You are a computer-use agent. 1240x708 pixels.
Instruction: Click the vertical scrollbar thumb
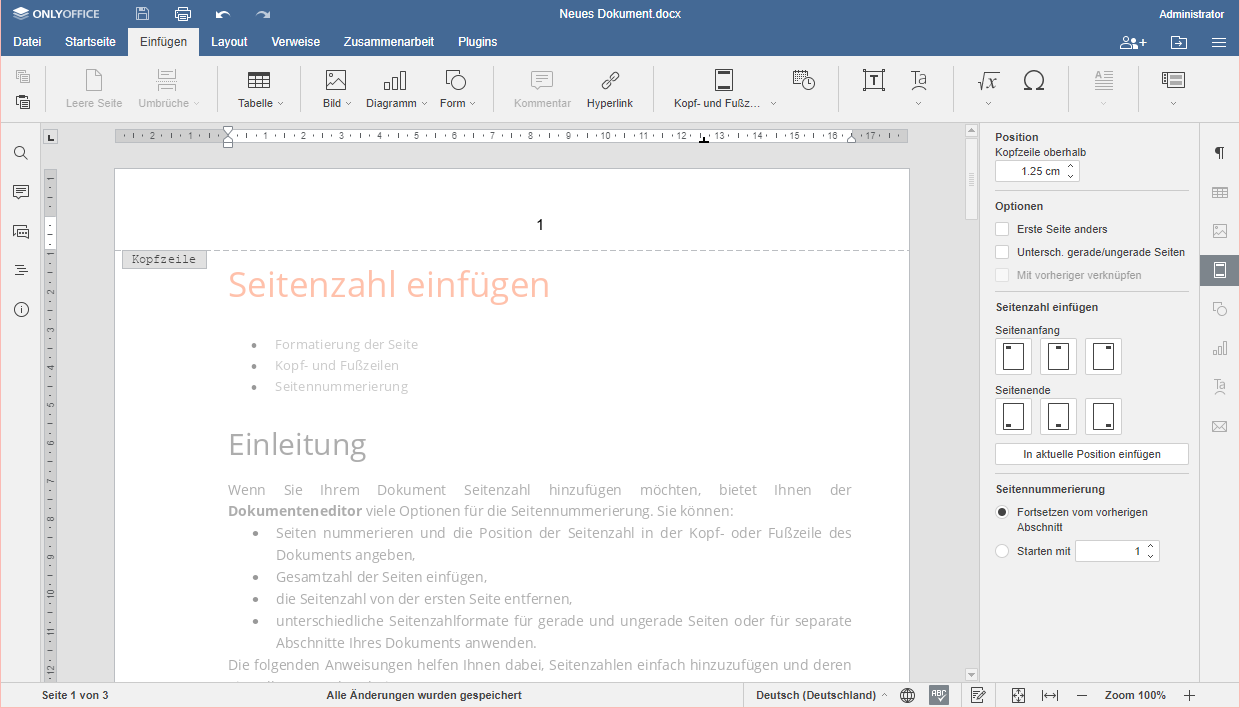point(971,178)
